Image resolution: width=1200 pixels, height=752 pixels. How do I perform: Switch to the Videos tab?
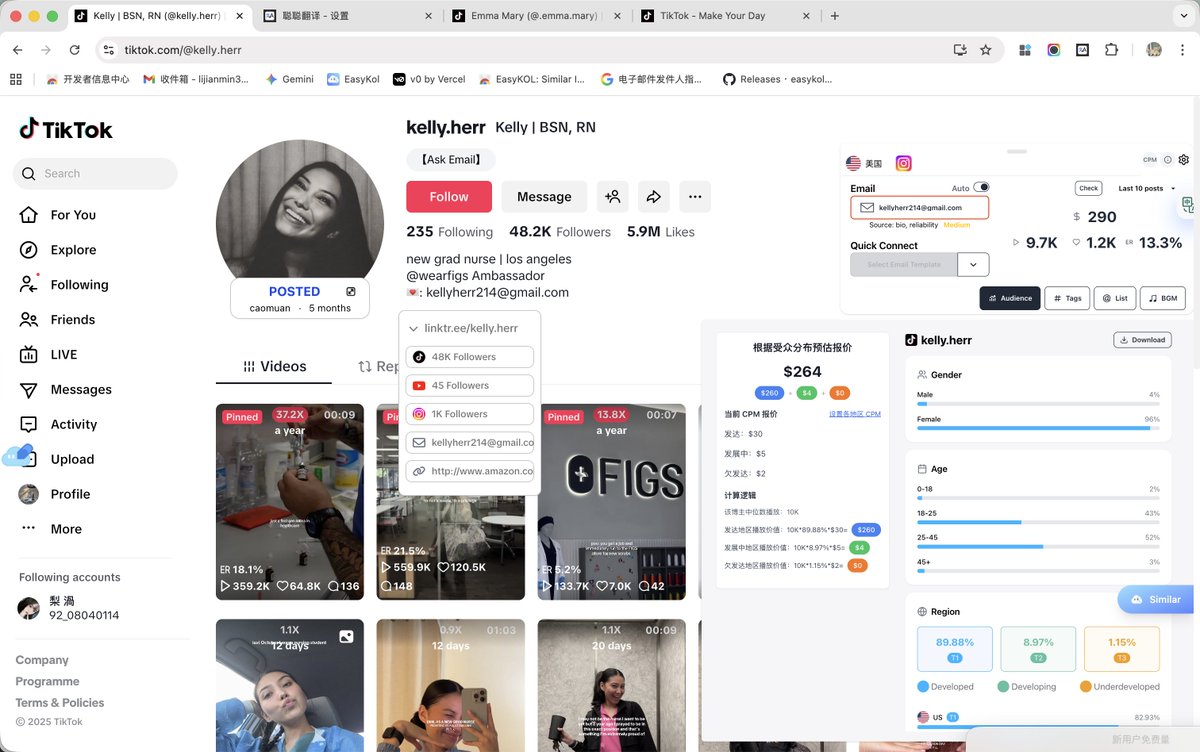274,367
